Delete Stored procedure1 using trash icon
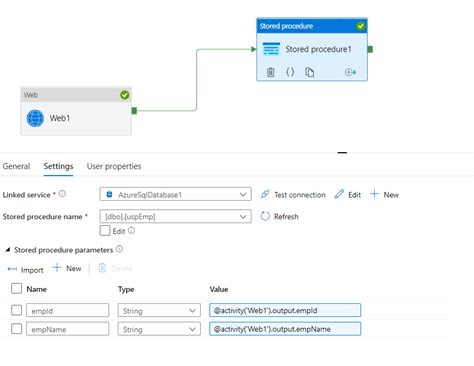 271,72
